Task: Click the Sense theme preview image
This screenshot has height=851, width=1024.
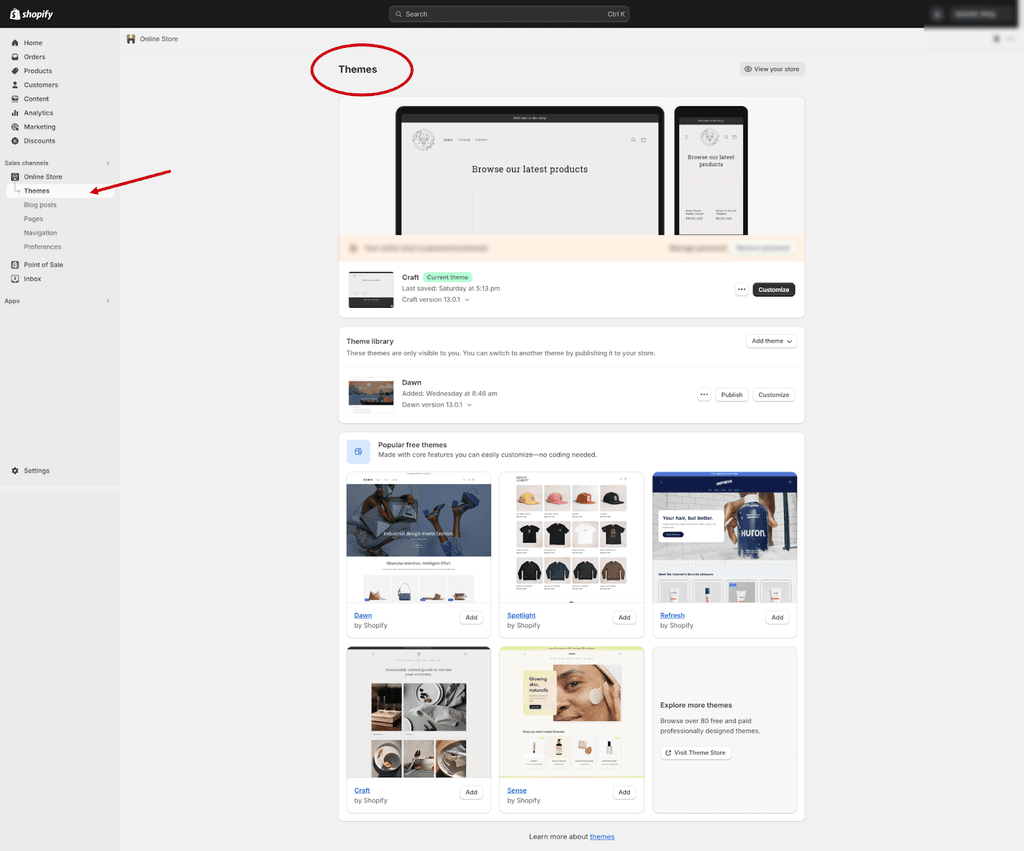Action: [x=571, y=713]
